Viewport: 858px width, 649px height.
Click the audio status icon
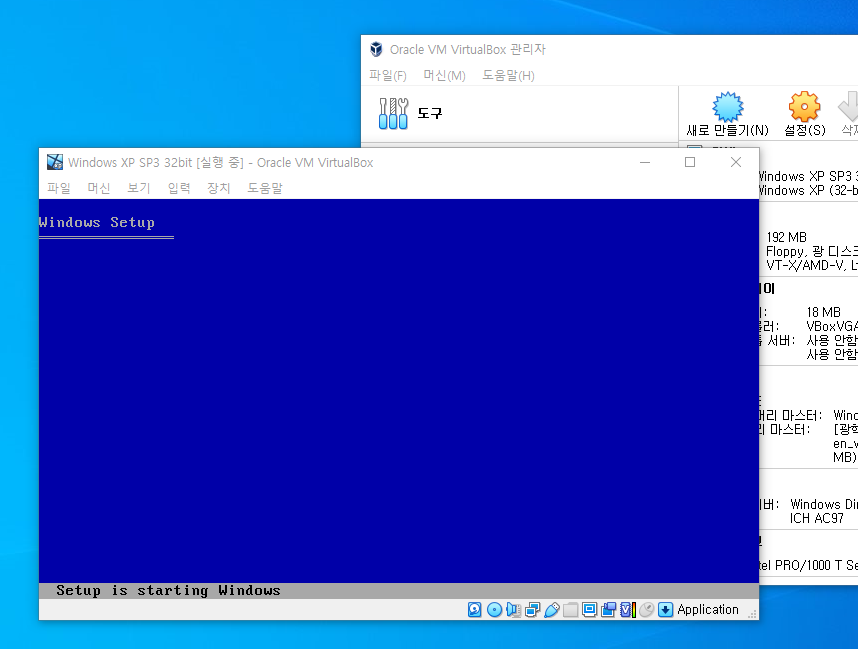pos(513,610)
